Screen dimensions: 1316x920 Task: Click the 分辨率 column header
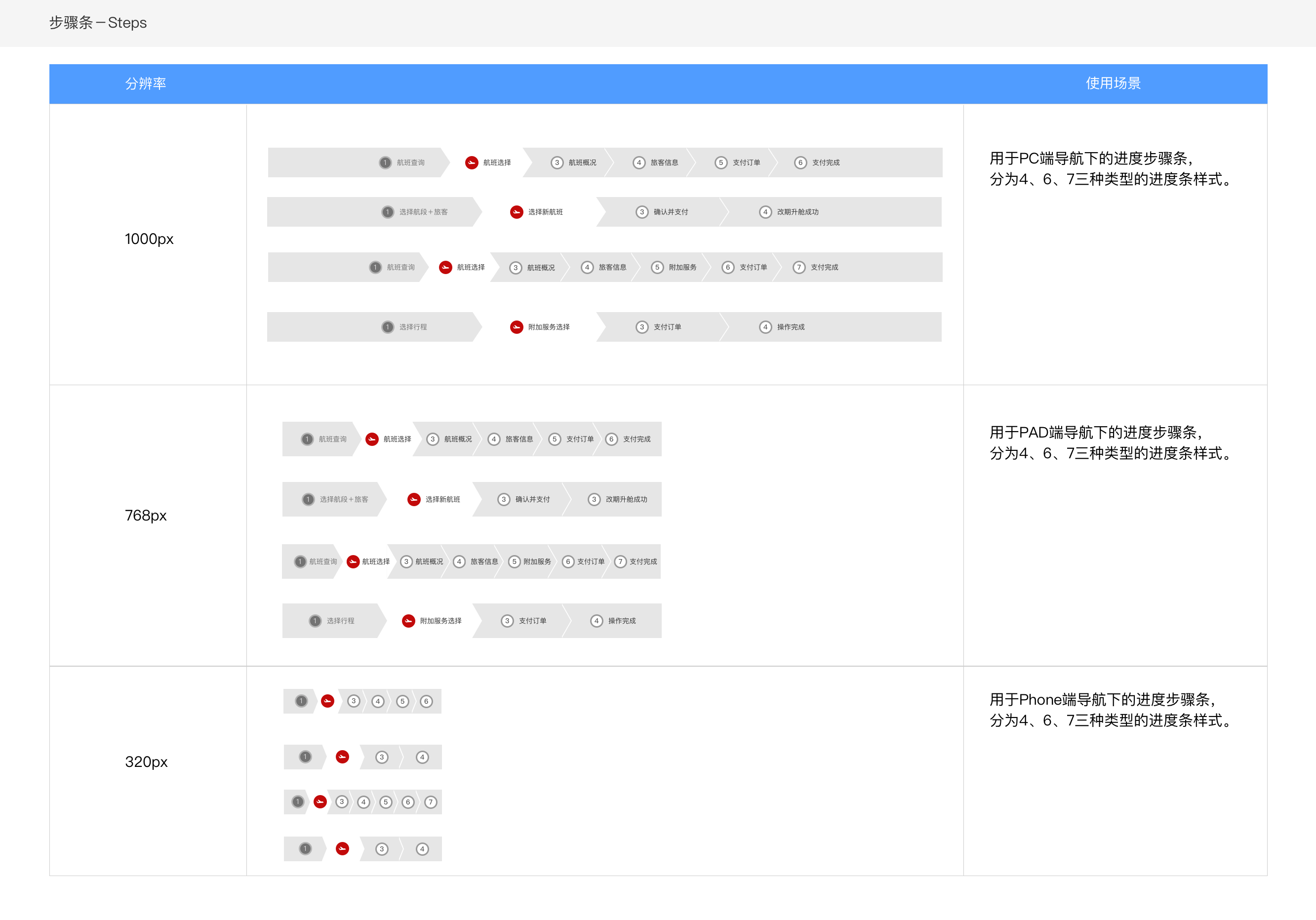146,83
